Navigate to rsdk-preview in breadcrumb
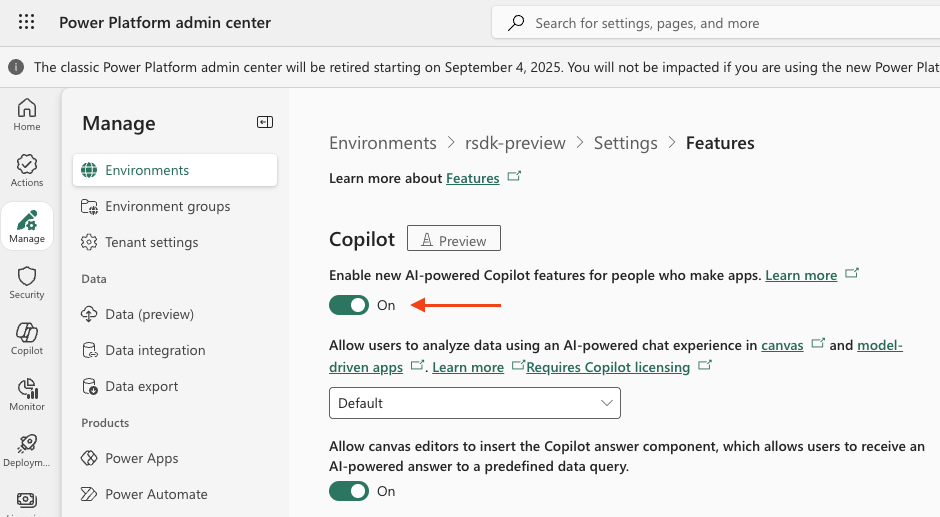Viewport: 940px width, 517px height. (x=515, y=143)
